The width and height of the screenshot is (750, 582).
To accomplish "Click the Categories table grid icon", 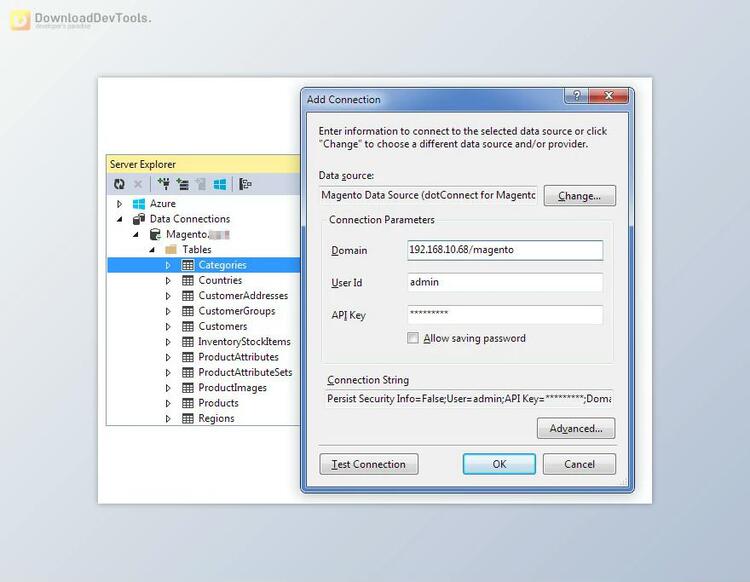I will coord(188,265).
